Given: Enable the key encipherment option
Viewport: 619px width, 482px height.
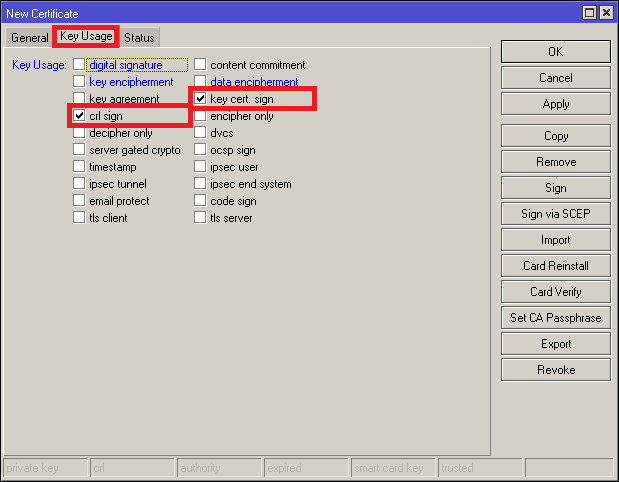Looking at the screenshot, I should coord(80,82).
